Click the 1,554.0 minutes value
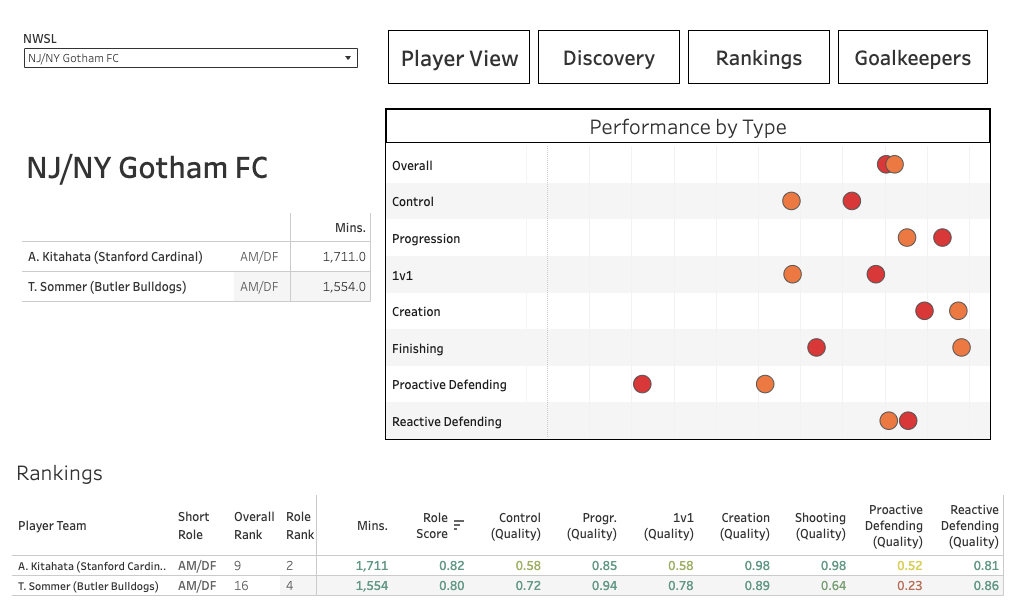Screen dimensions: 1028x608 [344, 287]
